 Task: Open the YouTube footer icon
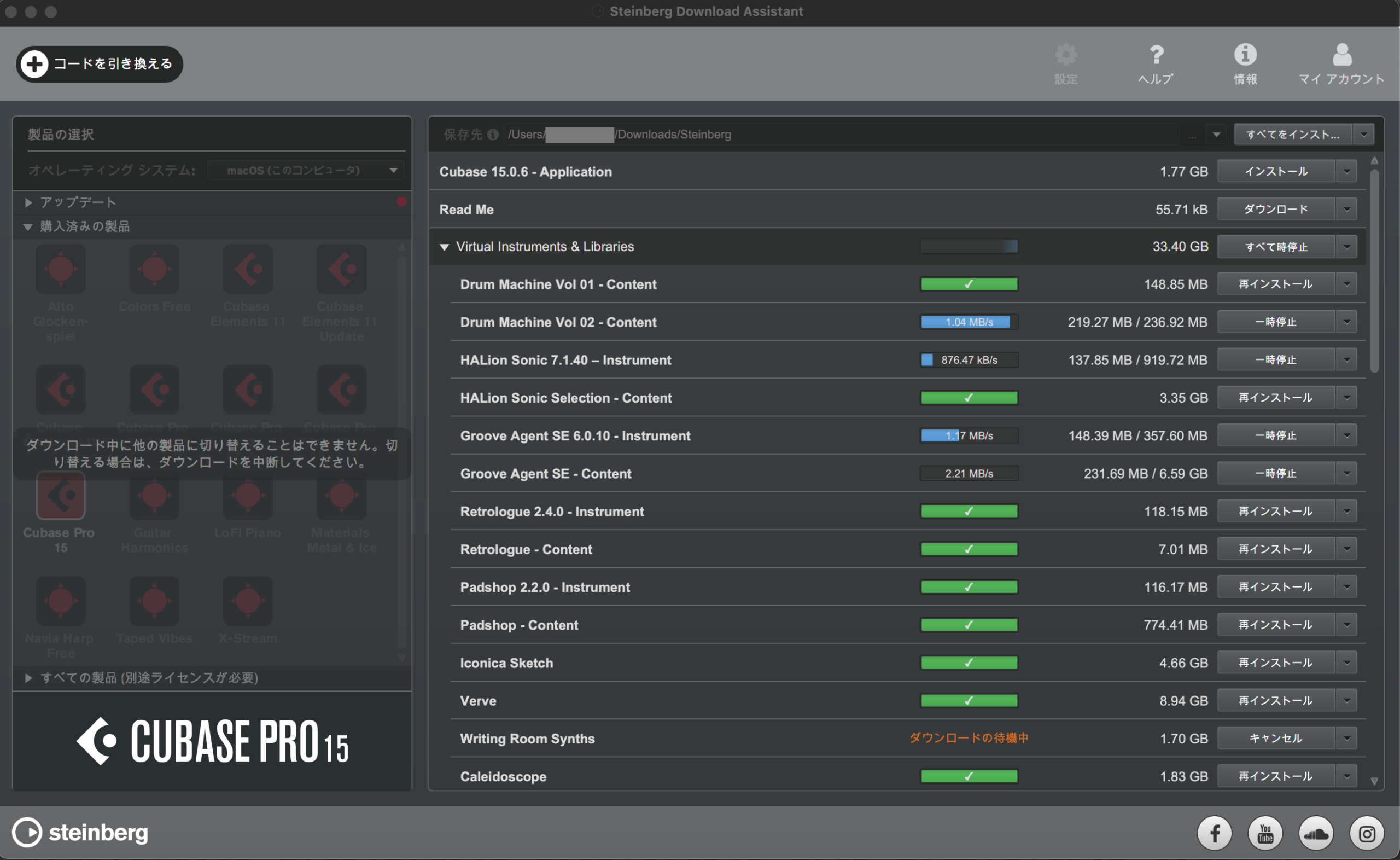pos(1265,834)
